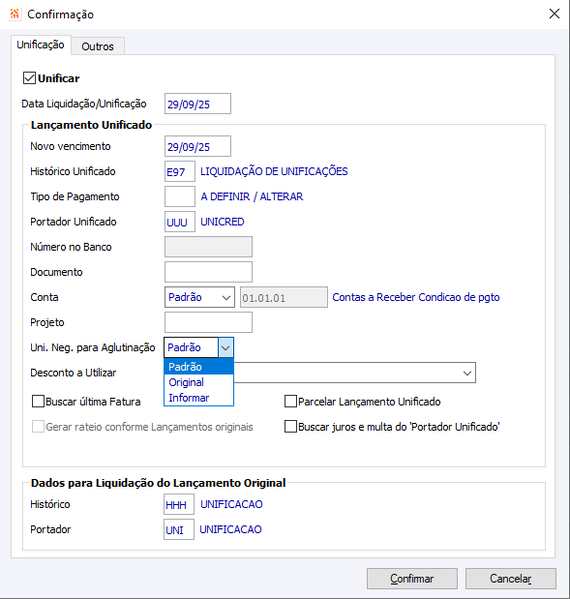This screenshot has height=599, width=570.
Task: Select Original from the dropdown list
Action: [x=199, y=382]
